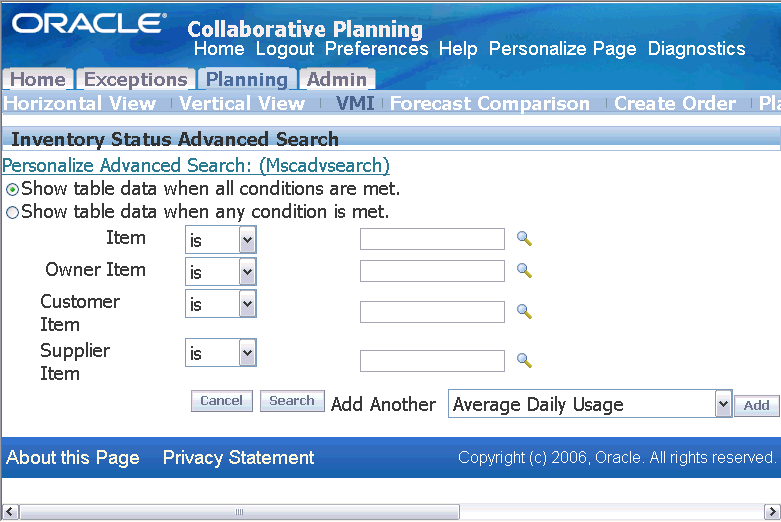
Task: Open the Vertical View subtab
Action: 242,103
